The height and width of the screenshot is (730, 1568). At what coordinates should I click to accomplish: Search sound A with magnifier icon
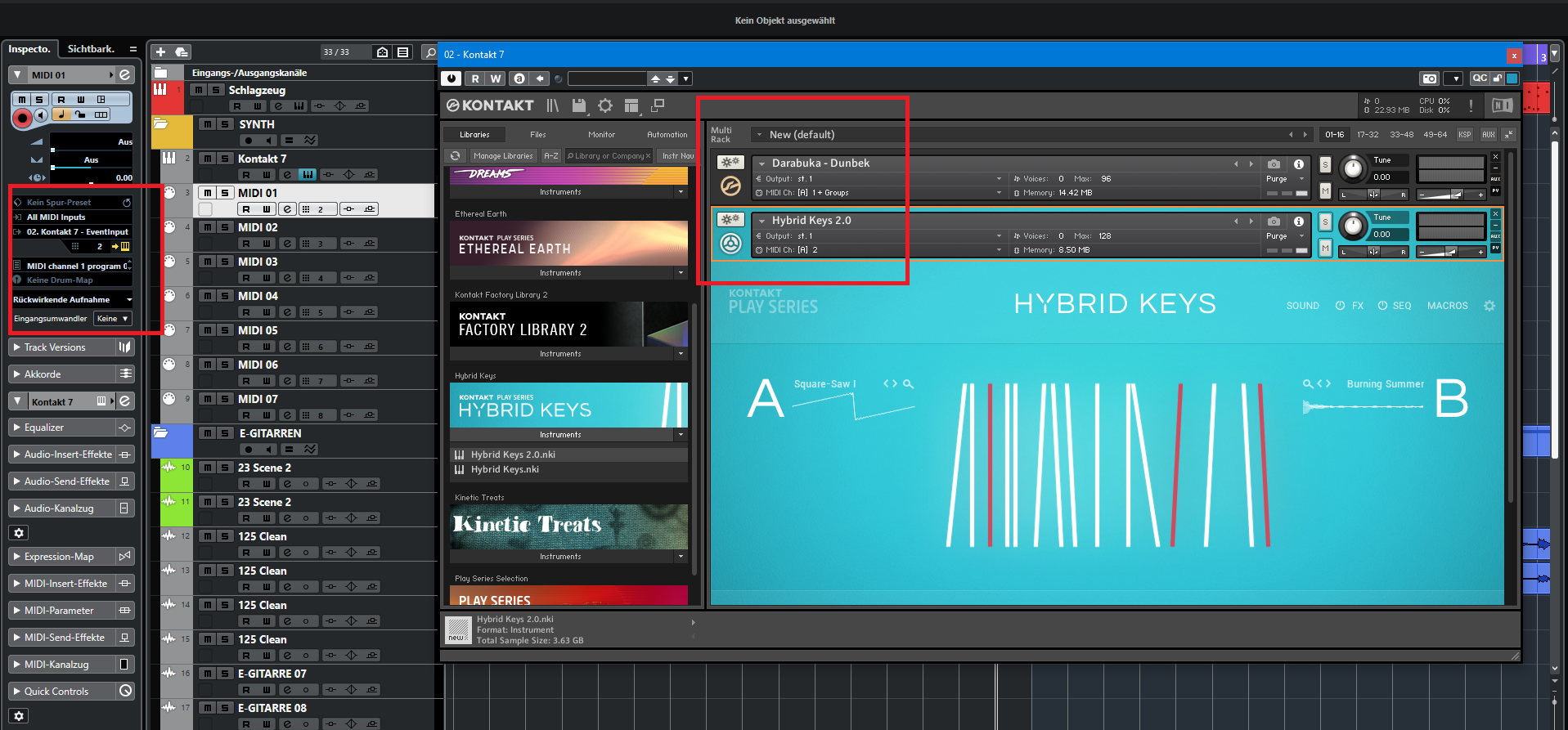click(x=908, y=383)
